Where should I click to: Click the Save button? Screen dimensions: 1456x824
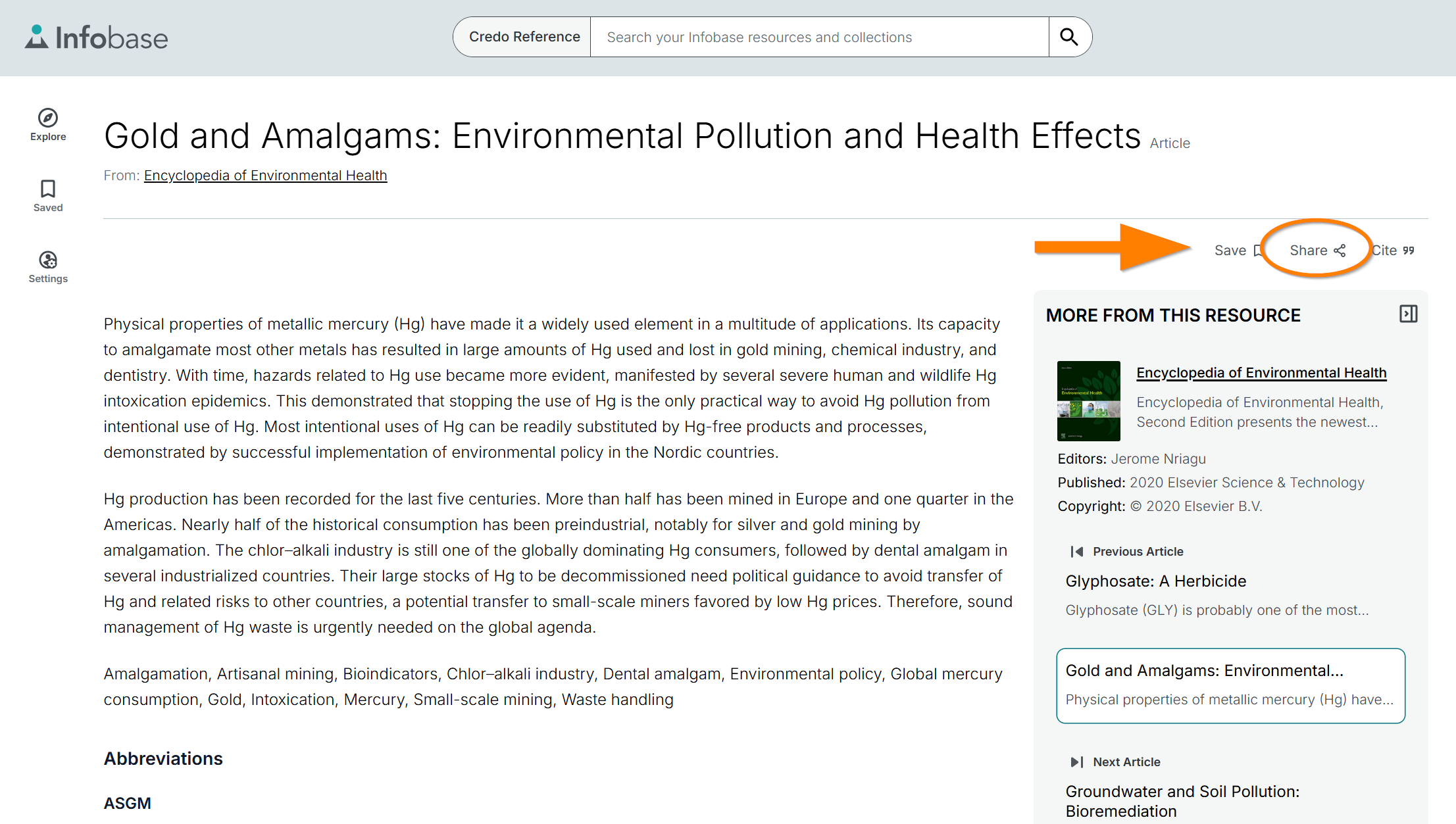pyautogui.click(x=1238, y=251)
